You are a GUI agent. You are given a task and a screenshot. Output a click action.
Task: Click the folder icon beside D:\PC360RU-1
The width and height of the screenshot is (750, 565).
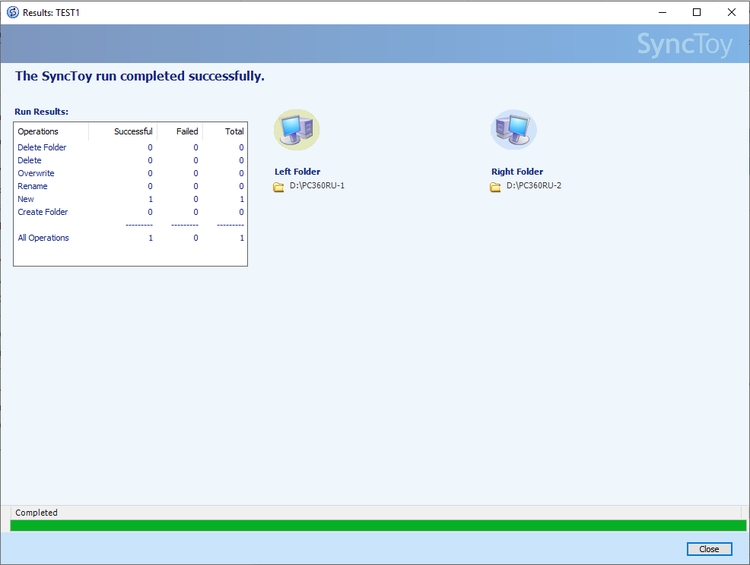[278, 187]
